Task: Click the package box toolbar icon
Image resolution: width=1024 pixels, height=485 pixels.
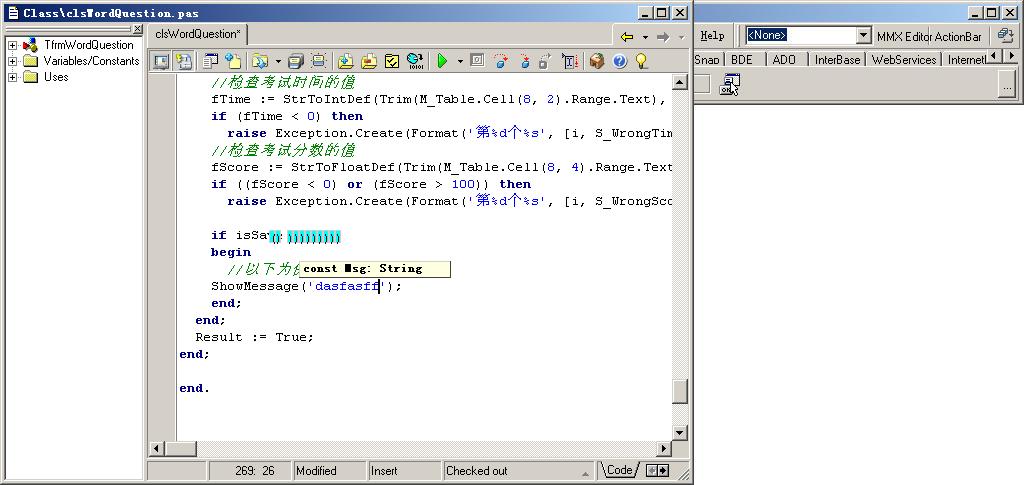Action: (x=597, y=61)
